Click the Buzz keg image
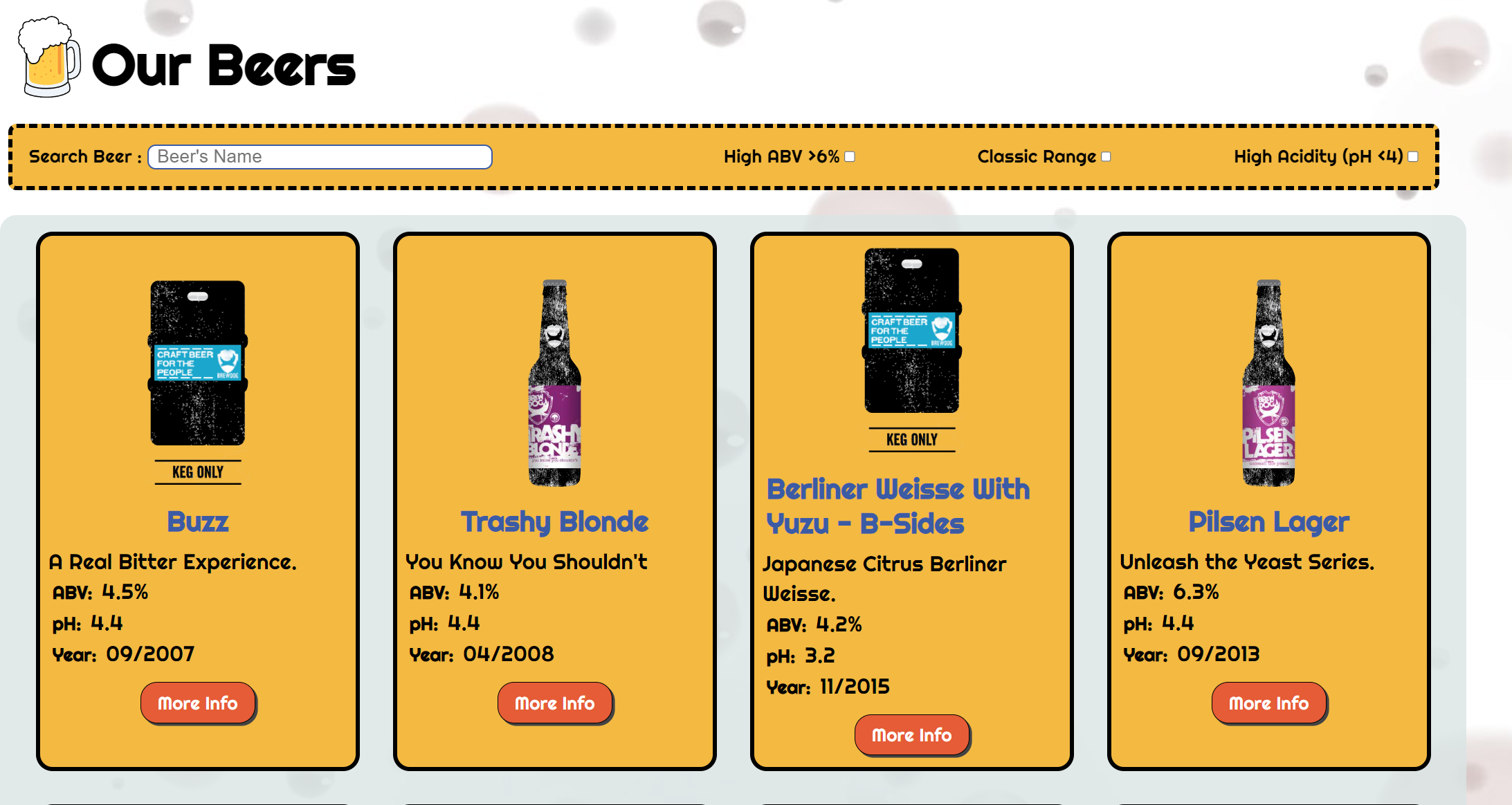Screen dimensions: 1512x805 point(198,380)
